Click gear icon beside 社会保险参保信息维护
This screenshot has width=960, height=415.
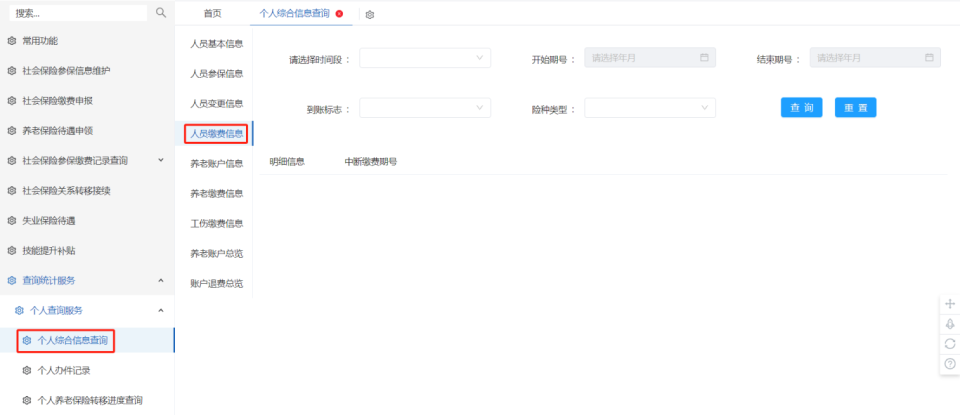point(12,71)
